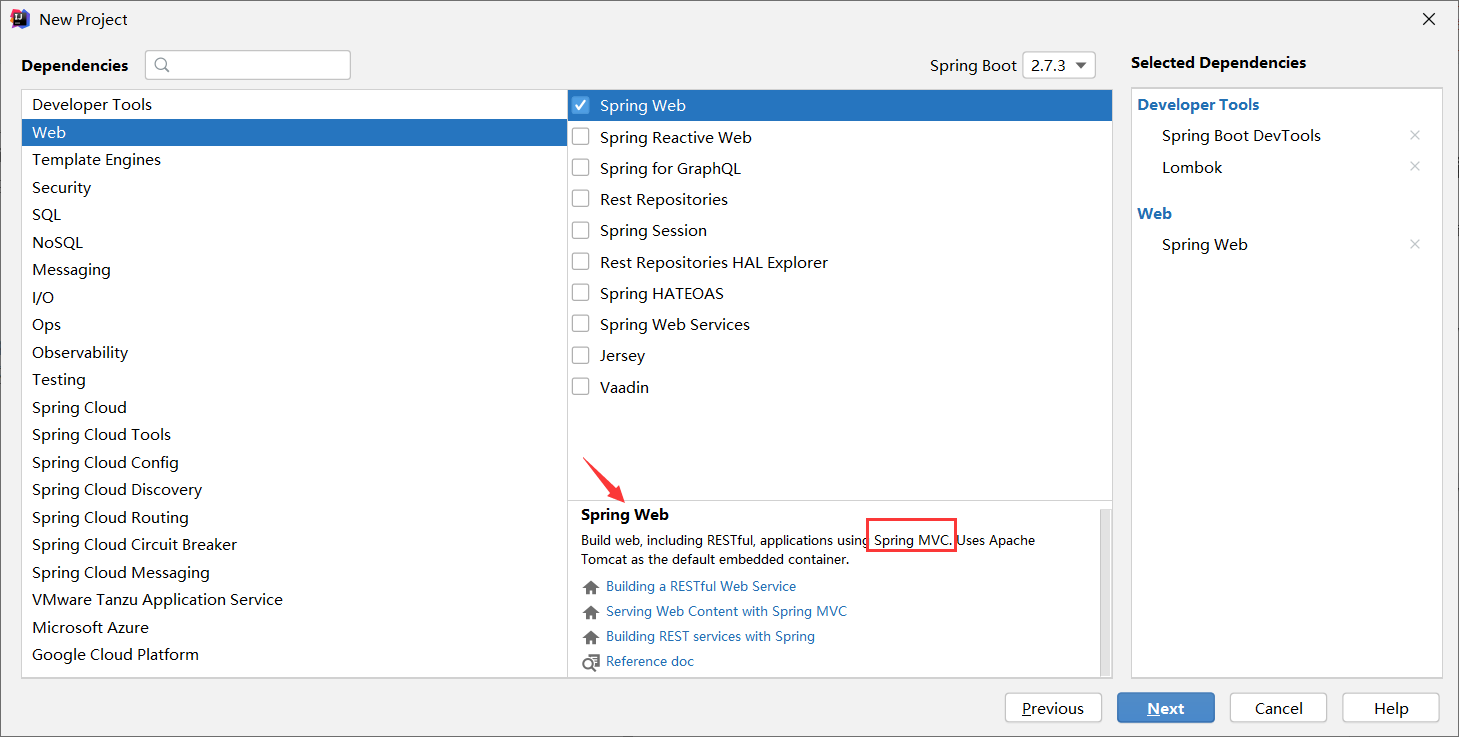The width and height of the screenshot is (1459, 737).
Task: Check Rest Repositories HAL Explorer
Action: pyautogui.click(x=581, y=262)
